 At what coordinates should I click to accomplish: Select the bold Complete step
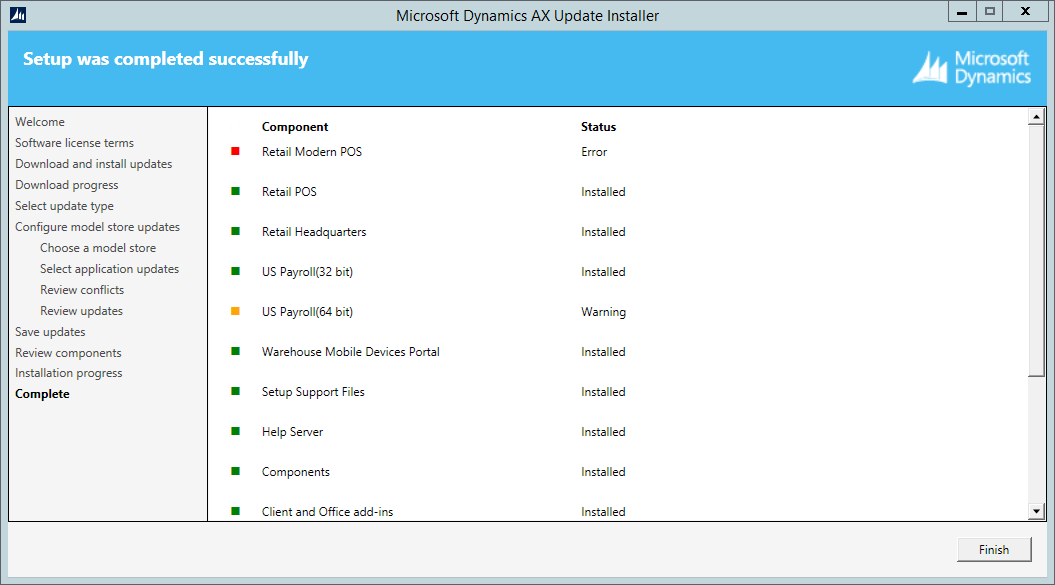[42, 394]
